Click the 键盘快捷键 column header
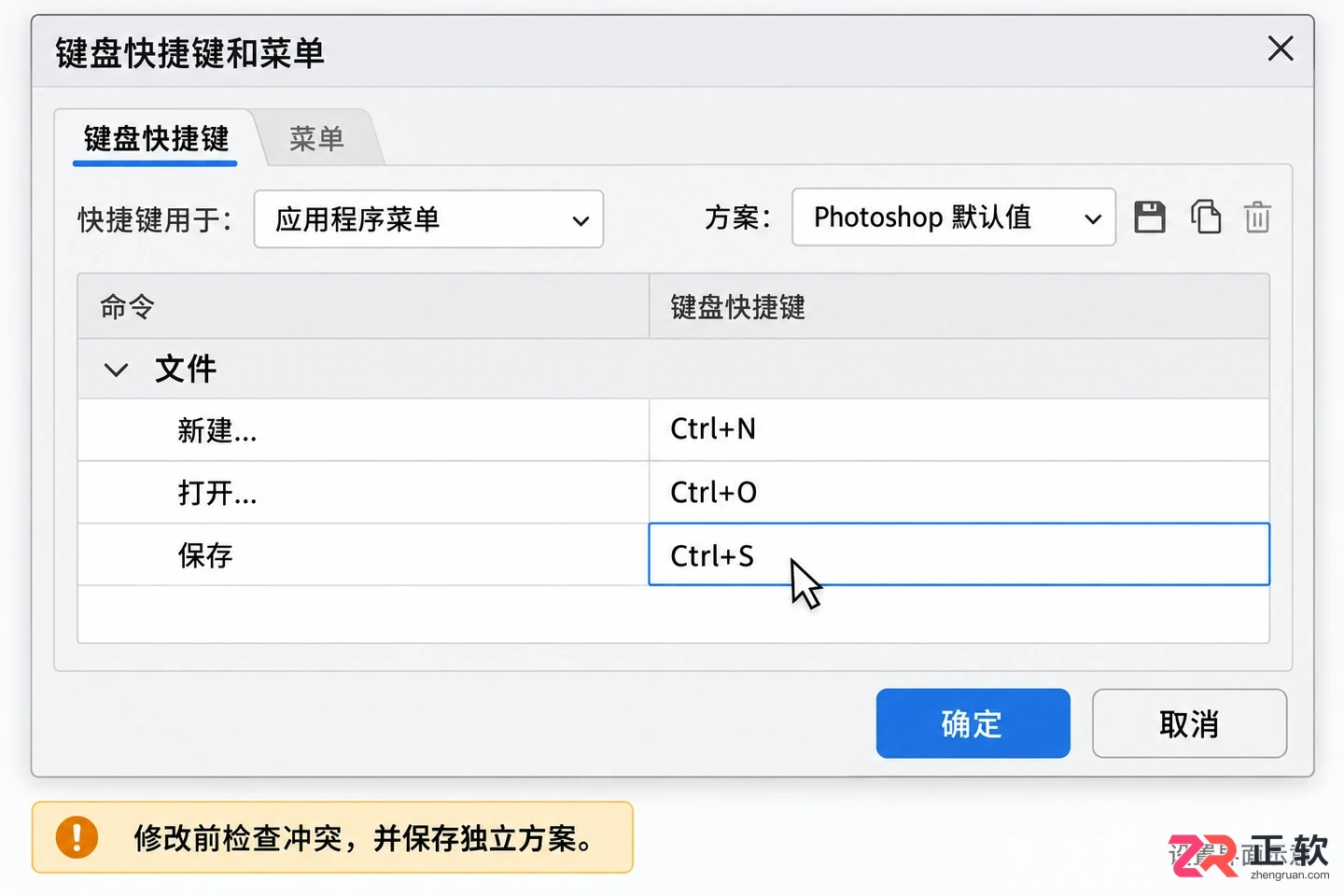1344x896 pixels. [959, 306]
